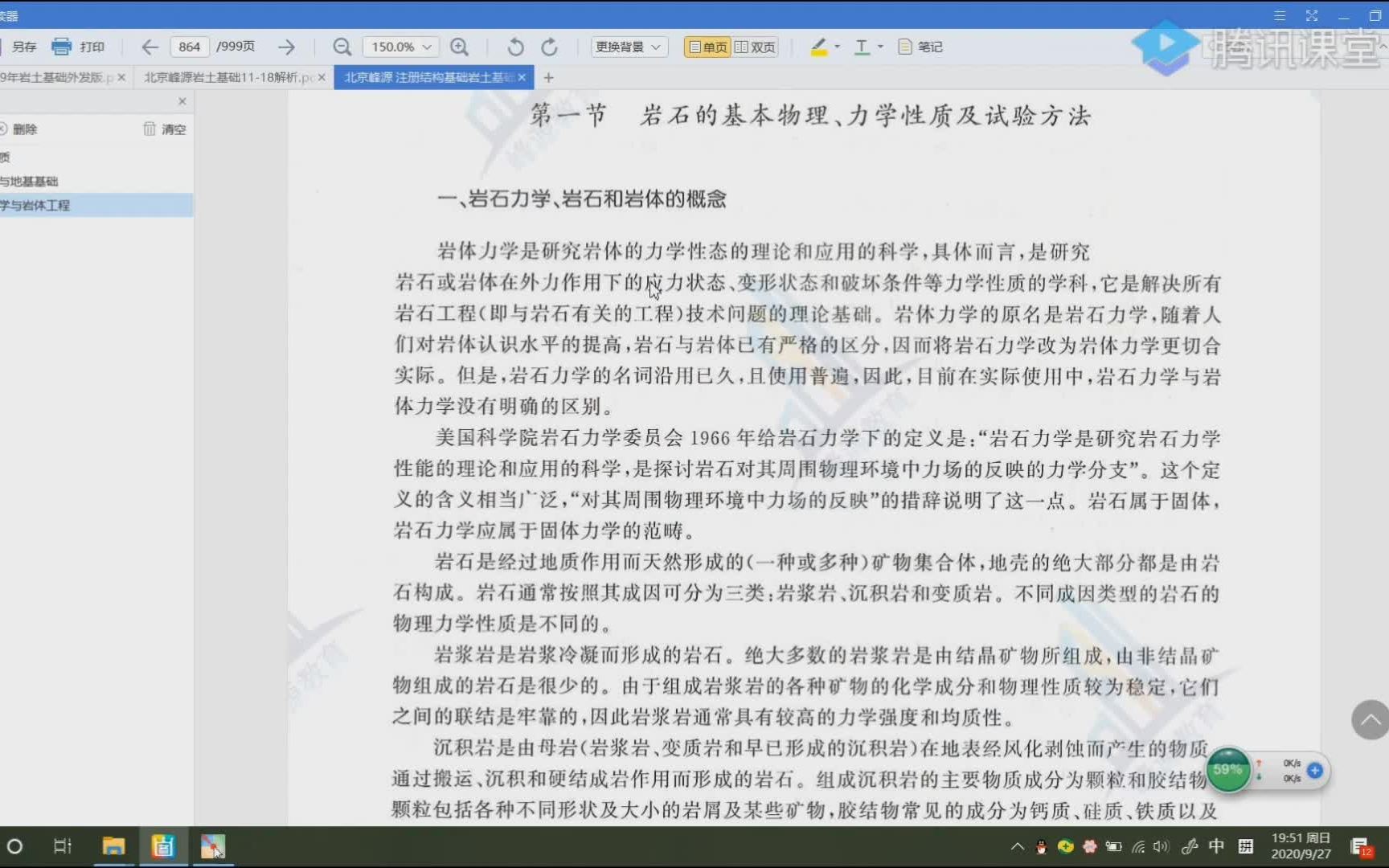Click the pink flower tray icon

(x=1089, y=846)
